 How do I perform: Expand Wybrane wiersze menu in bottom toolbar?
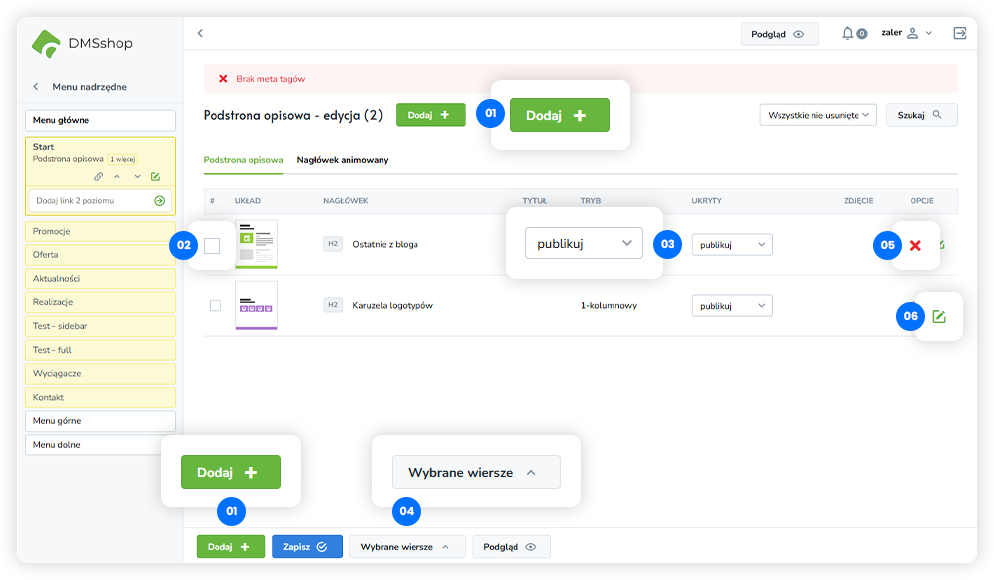[407, 547]
